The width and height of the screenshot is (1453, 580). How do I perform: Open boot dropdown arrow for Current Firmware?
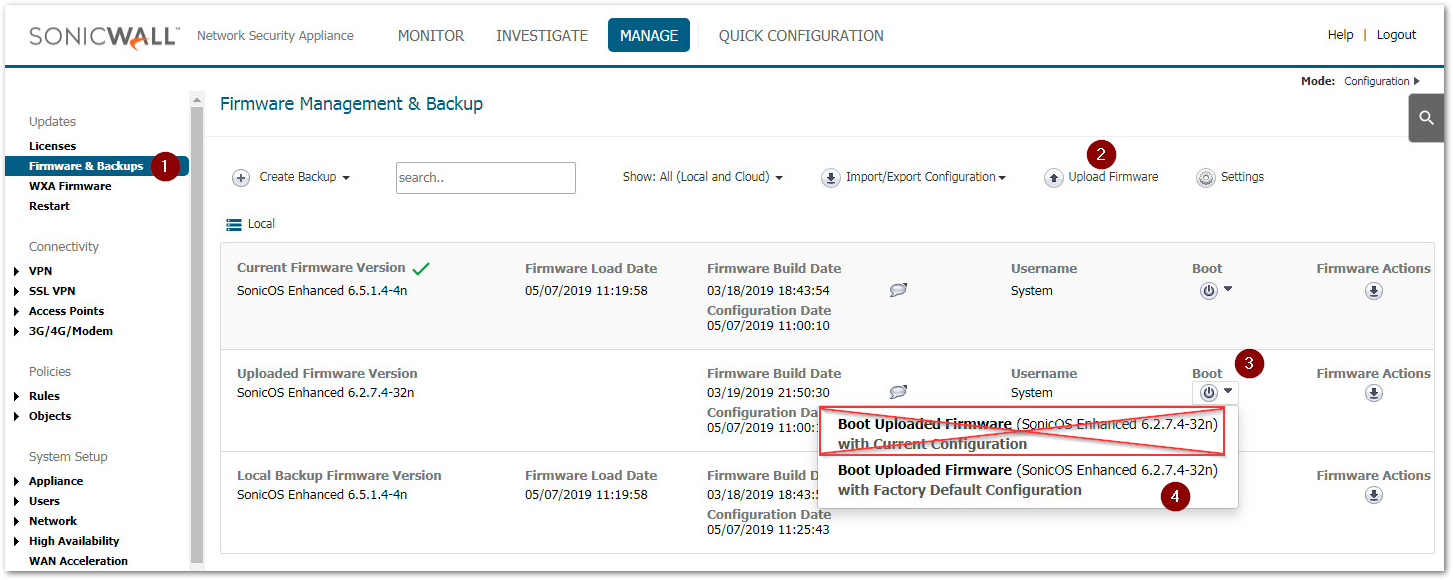1228,289
